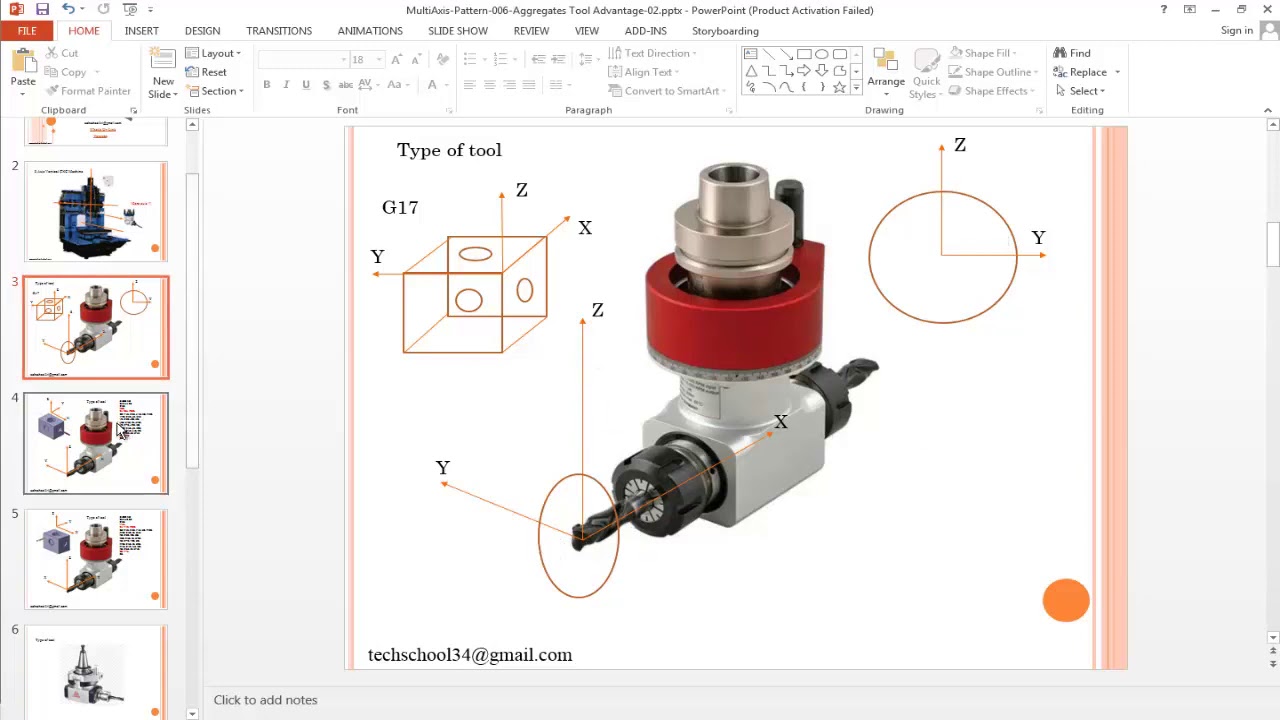Image resolution: width=1280 pixels, height=720 pixels.
Task: Select the triangle shape in gallery
Action: pos(751,71)
